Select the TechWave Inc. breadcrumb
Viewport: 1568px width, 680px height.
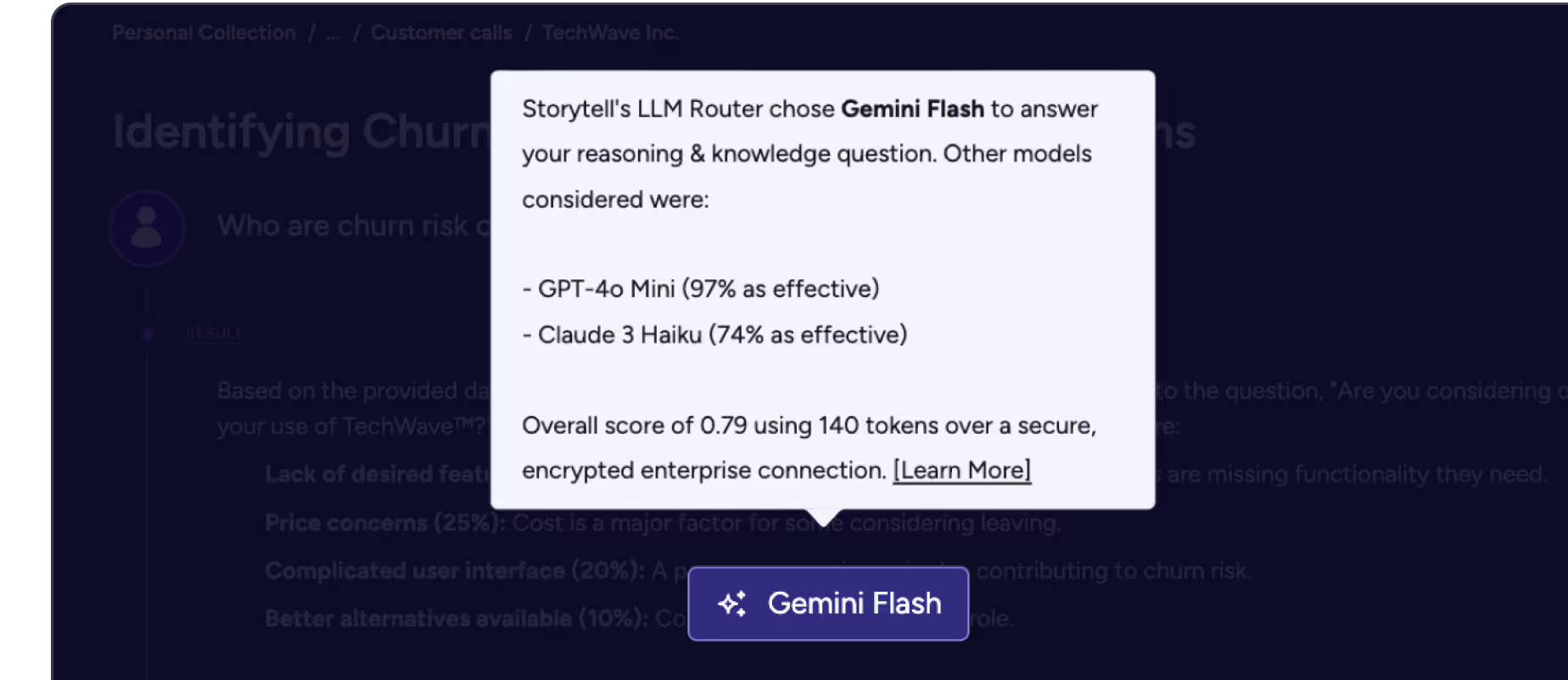coord(611,33)
